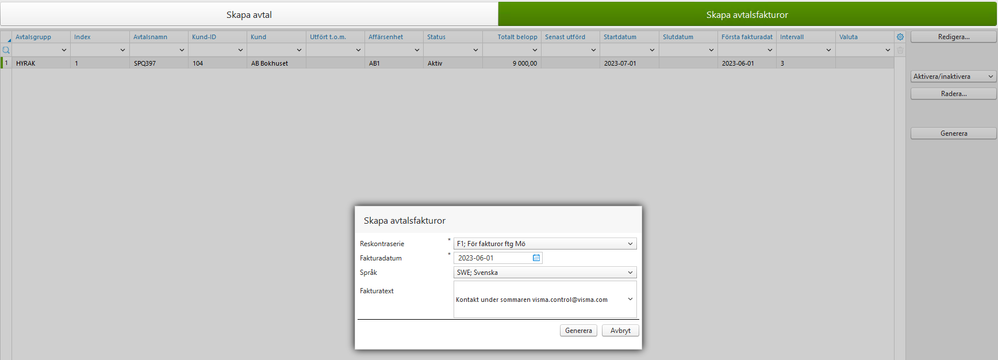This screenshot has width=998, height=360.
Task: Confirm with Generera in the dialog
Action: pos(579,331)
